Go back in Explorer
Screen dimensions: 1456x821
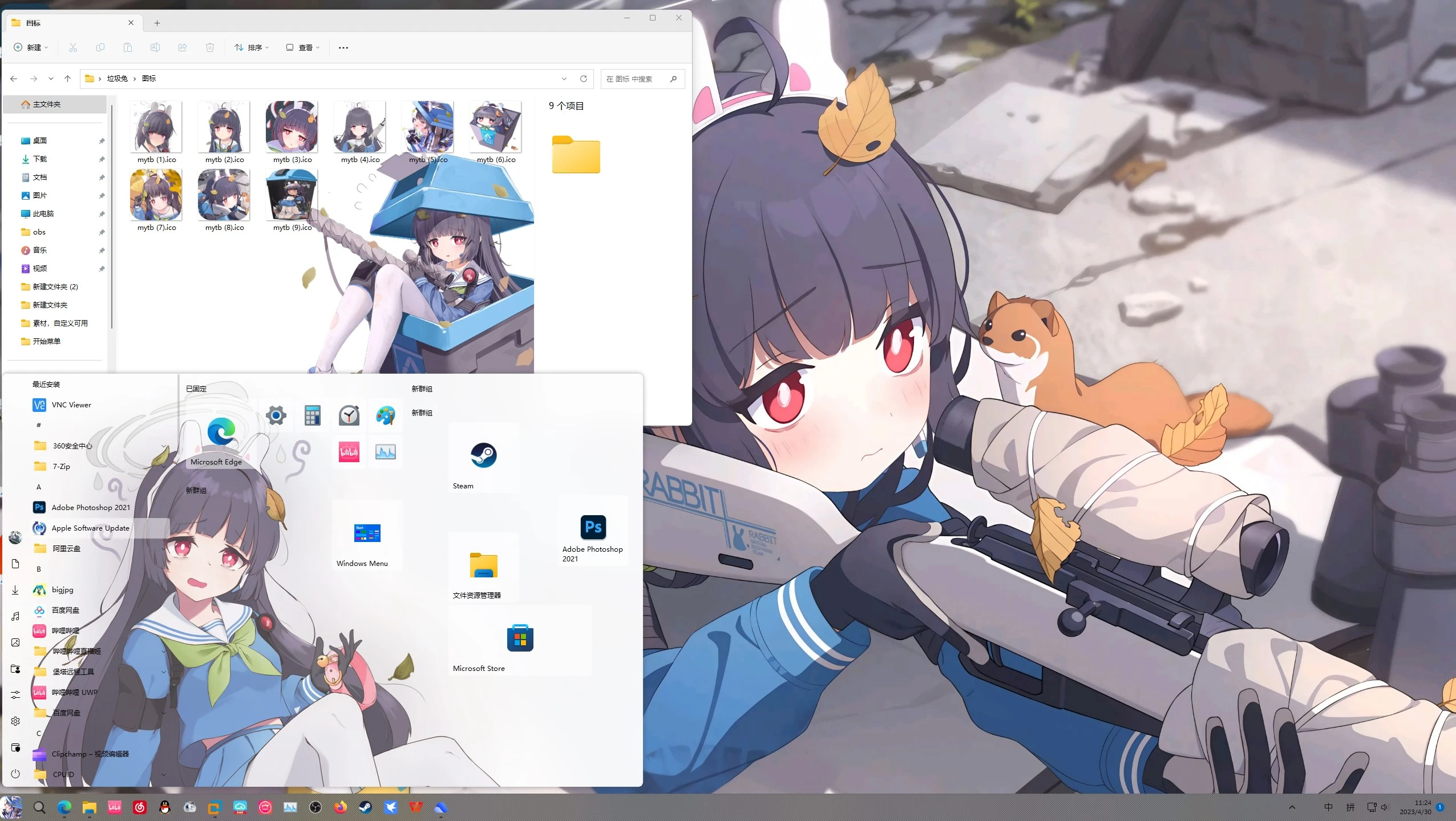tap(14, 79)
